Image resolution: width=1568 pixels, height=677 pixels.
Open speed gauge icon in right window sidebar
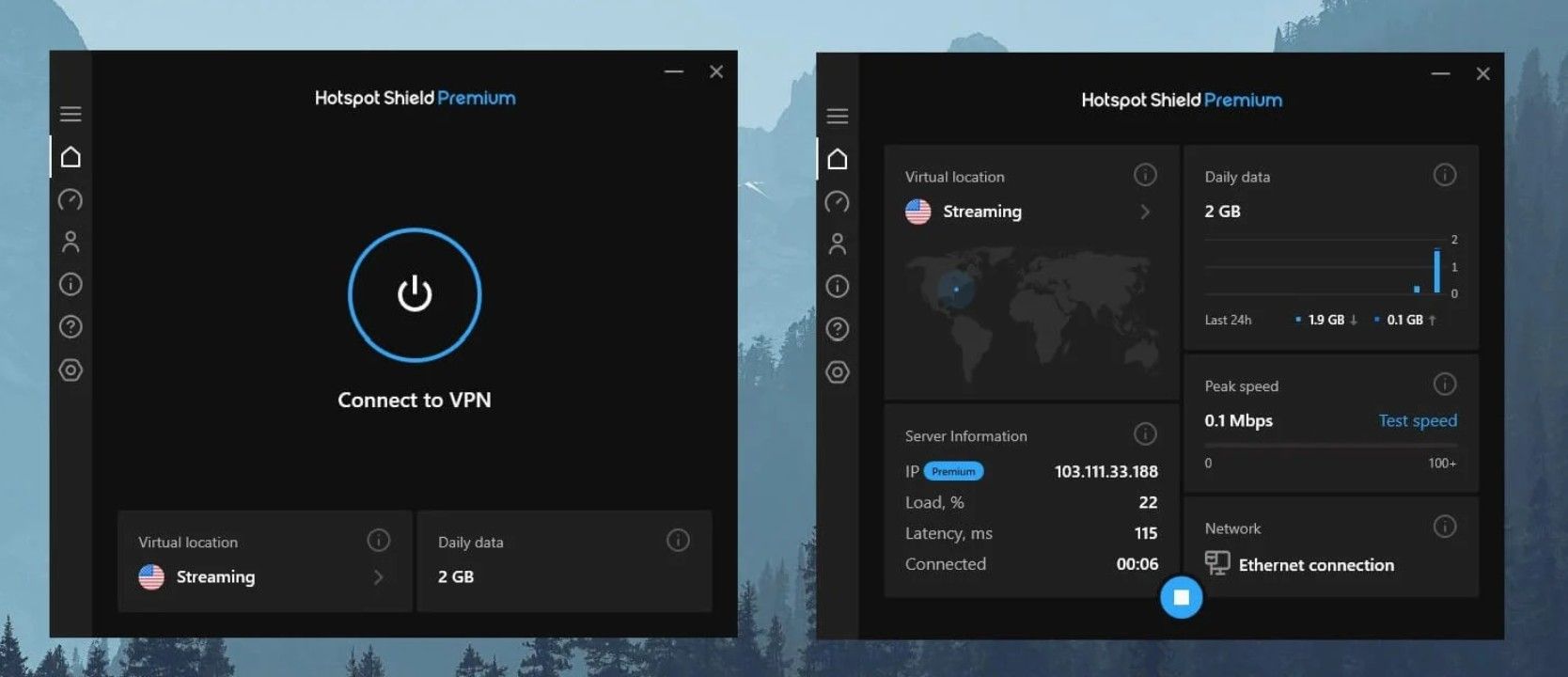pos(837,201)
